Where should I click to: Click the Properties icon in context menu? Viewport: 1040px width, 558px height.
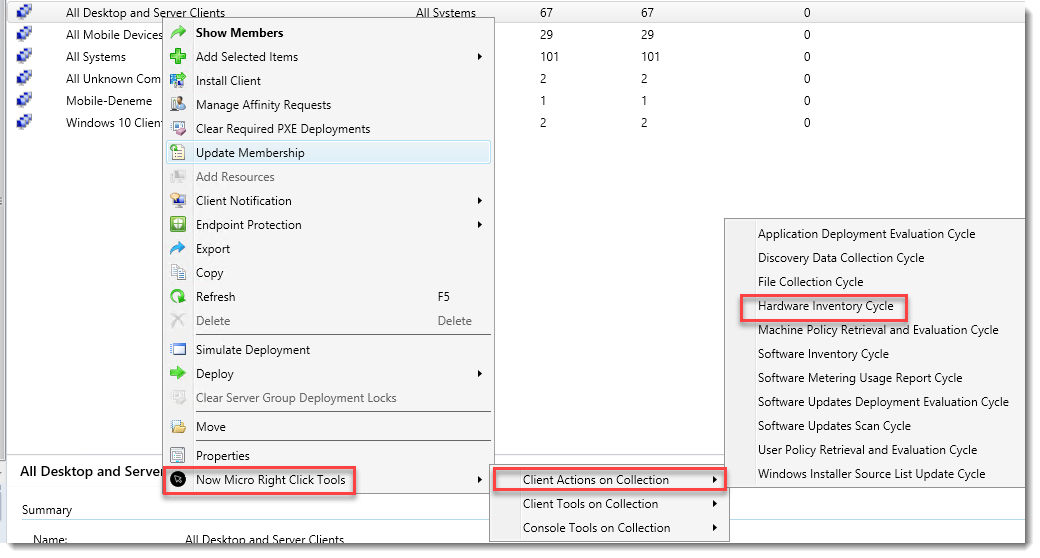pos(178,456)
